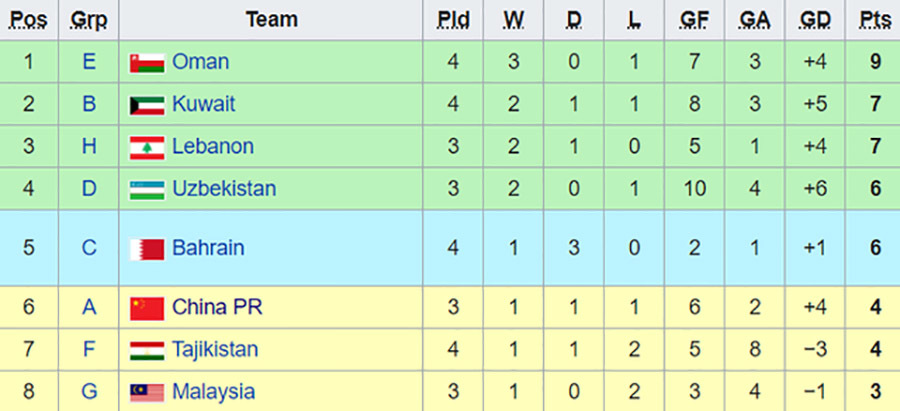
Task: Follow the Group E link
Action: pyautogui.click(x=89, y=62)
